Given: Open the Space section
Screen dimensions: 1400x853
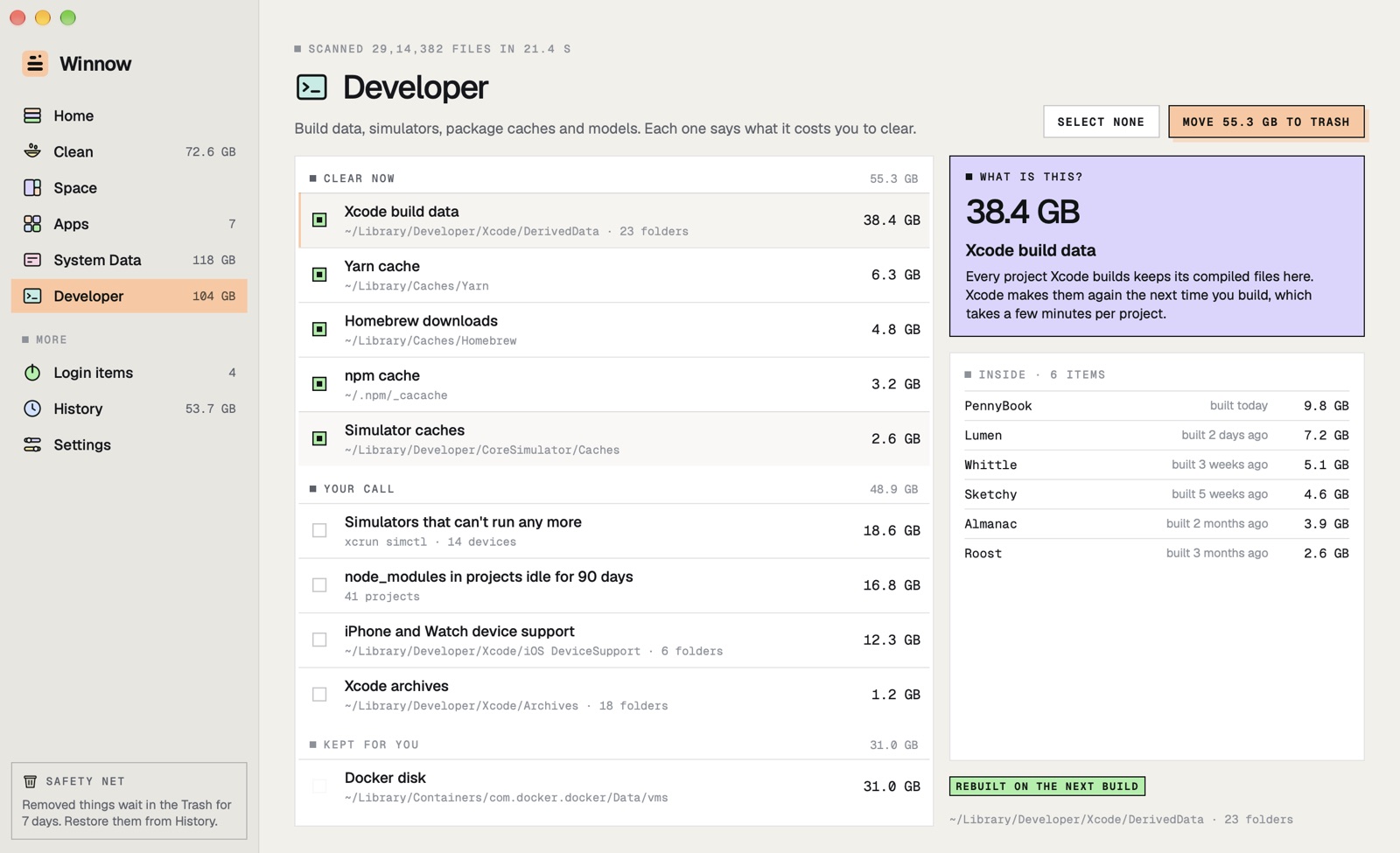Looking at the screenshot, I should point(129,187).
